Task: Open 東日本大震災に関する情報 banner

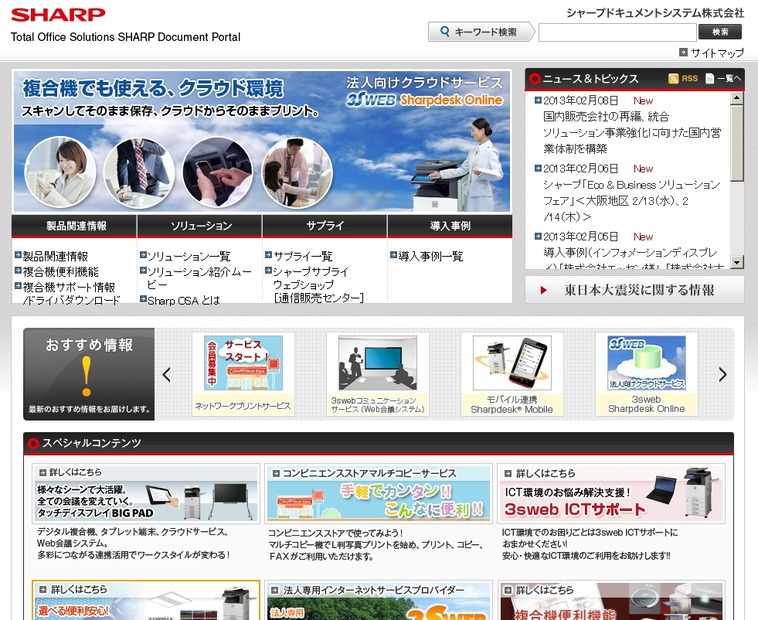Action: [x=634, y=290]
